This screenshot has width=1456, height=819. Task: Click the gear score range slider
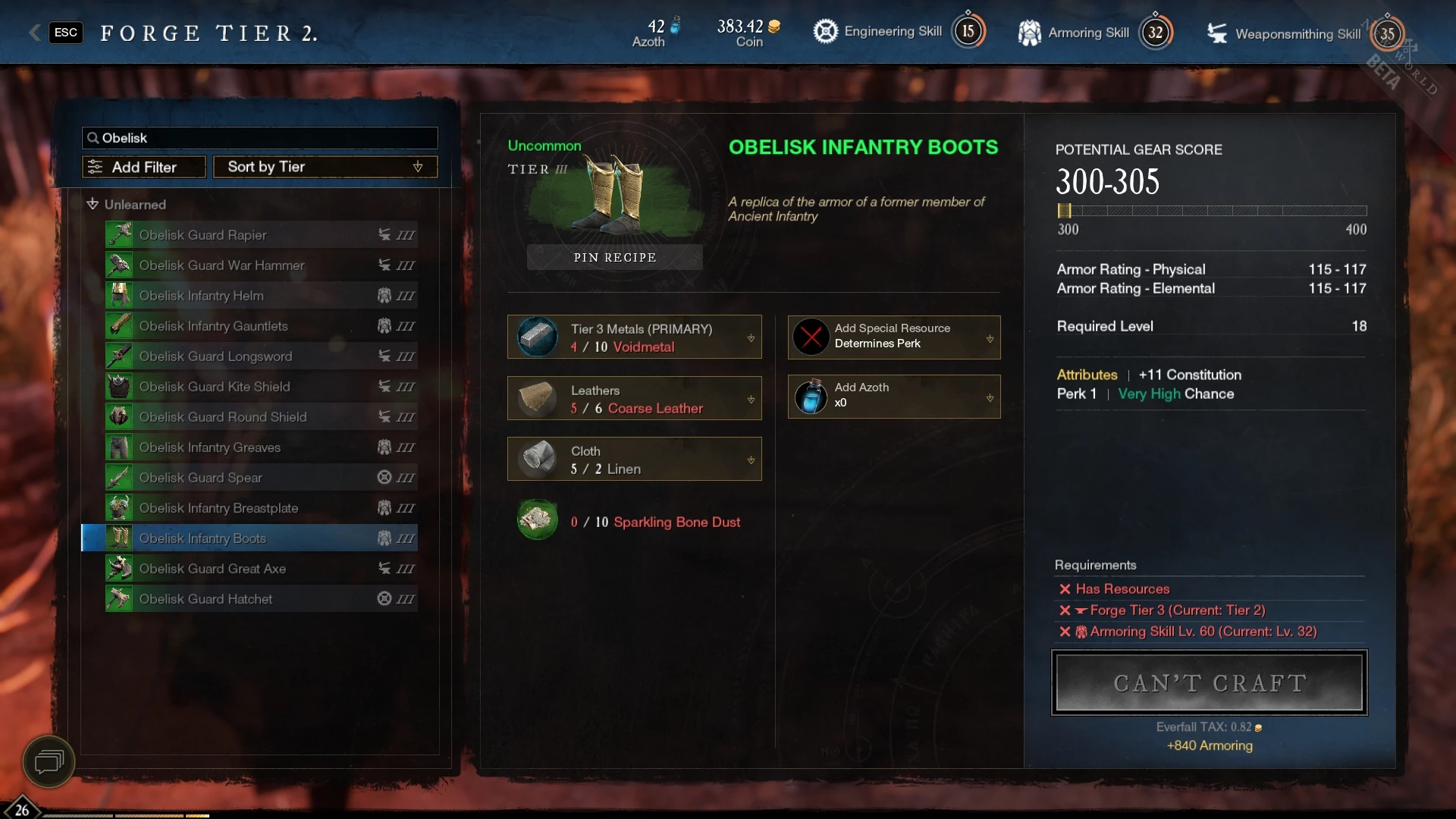1212,211
